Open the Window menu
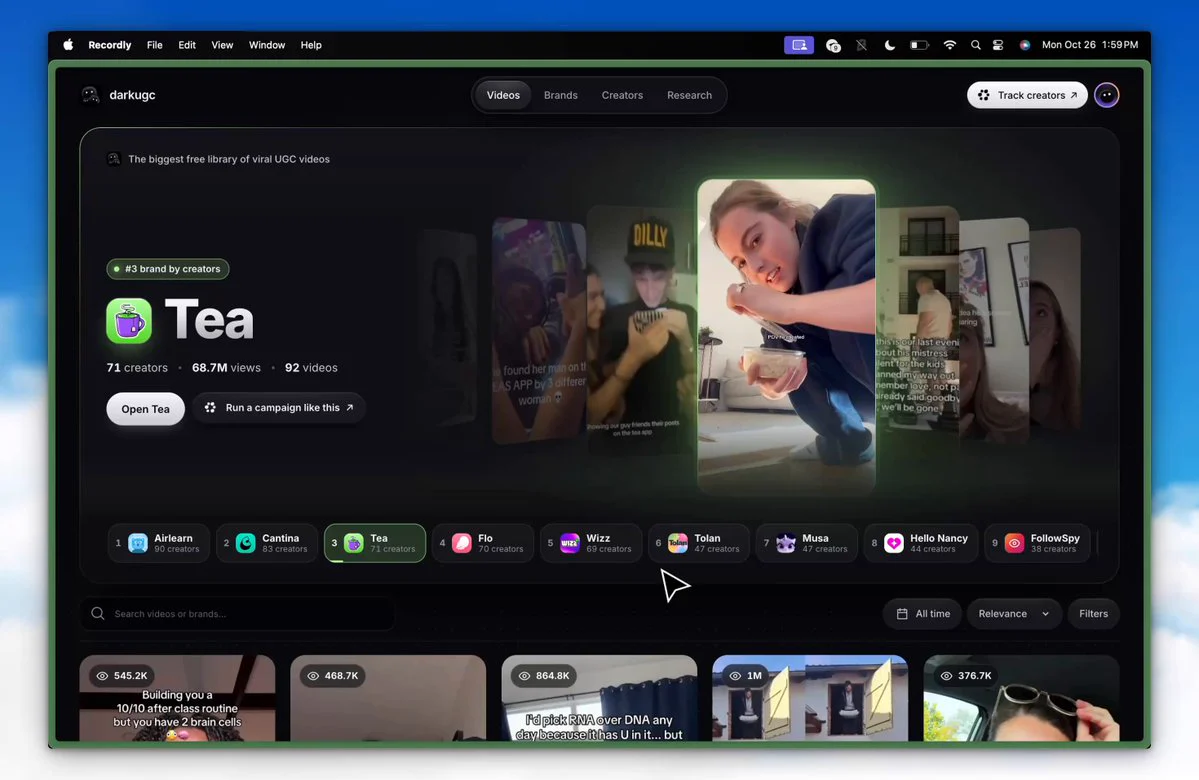Screen dimensions: 1199x780 click(267, 45)
